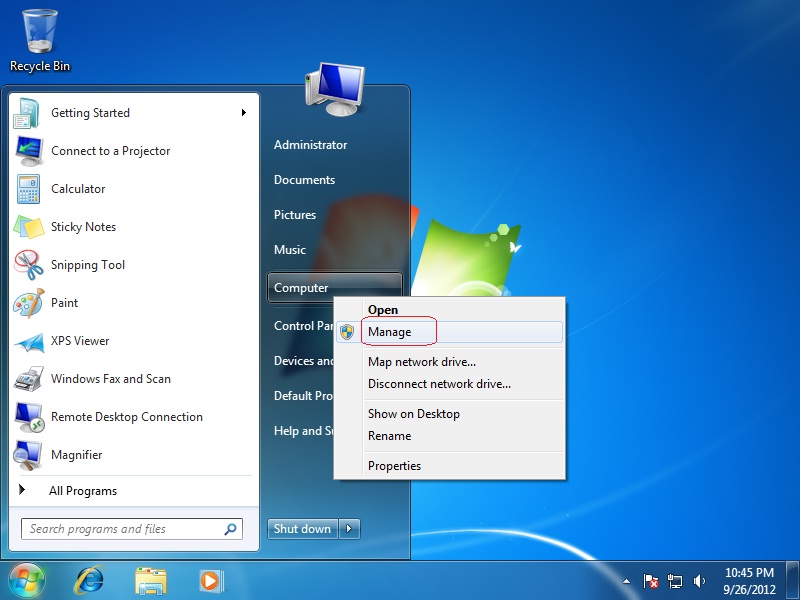Viewport: 800px width, 600px height.
Task: Click Computer in the Start menu
Action: pyautogui.click(x=335, y=288)
